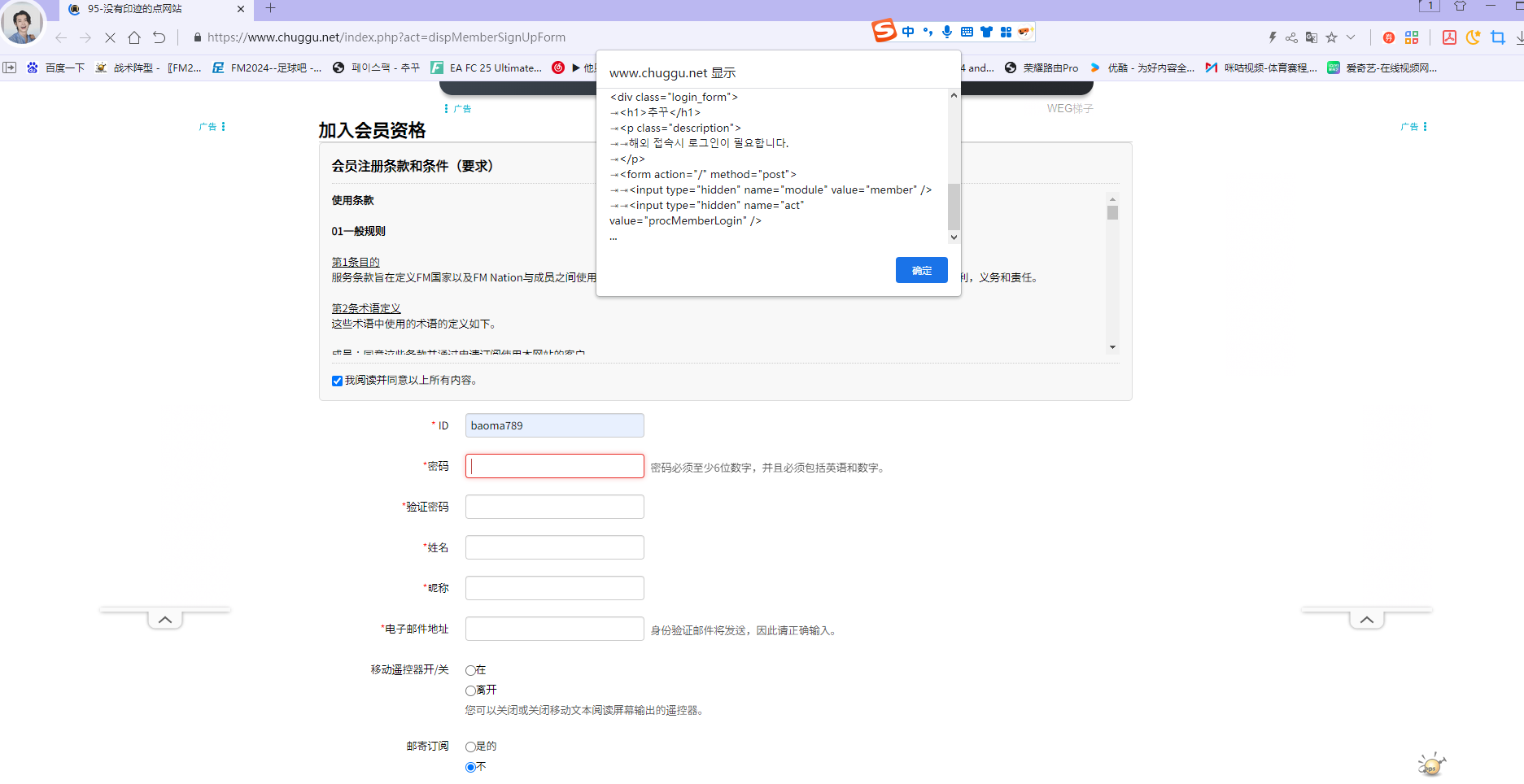1524x784 pixels.
Task: Click the page translate icon
Action: 1311,37
